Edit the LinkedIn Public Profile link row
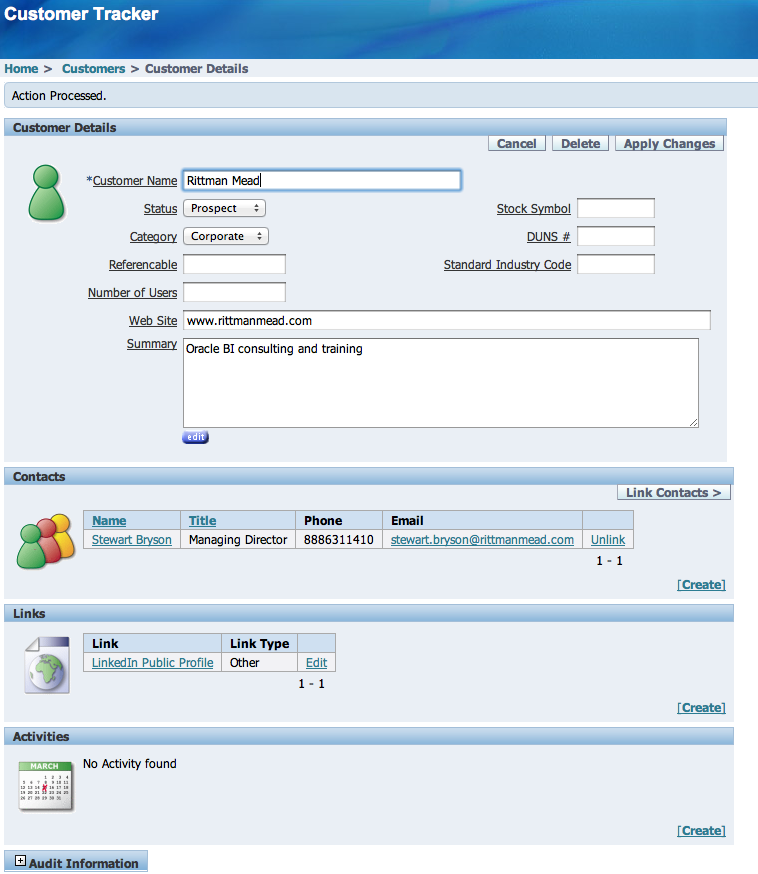Viewport: 758px width, 874px height. [317, 662]
